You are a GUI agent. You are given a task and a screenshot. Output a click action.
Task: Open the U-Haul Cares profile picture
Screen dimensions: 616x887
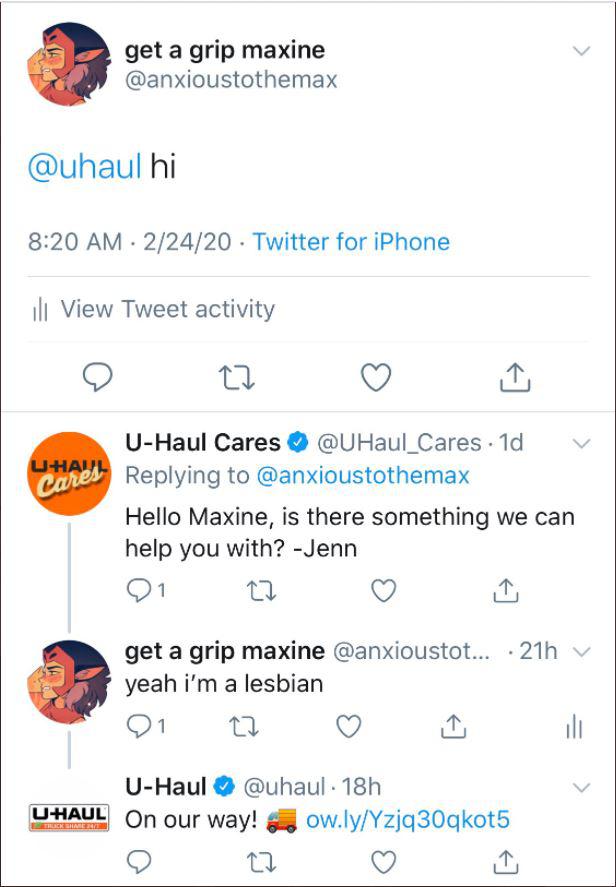click(69, 472)
